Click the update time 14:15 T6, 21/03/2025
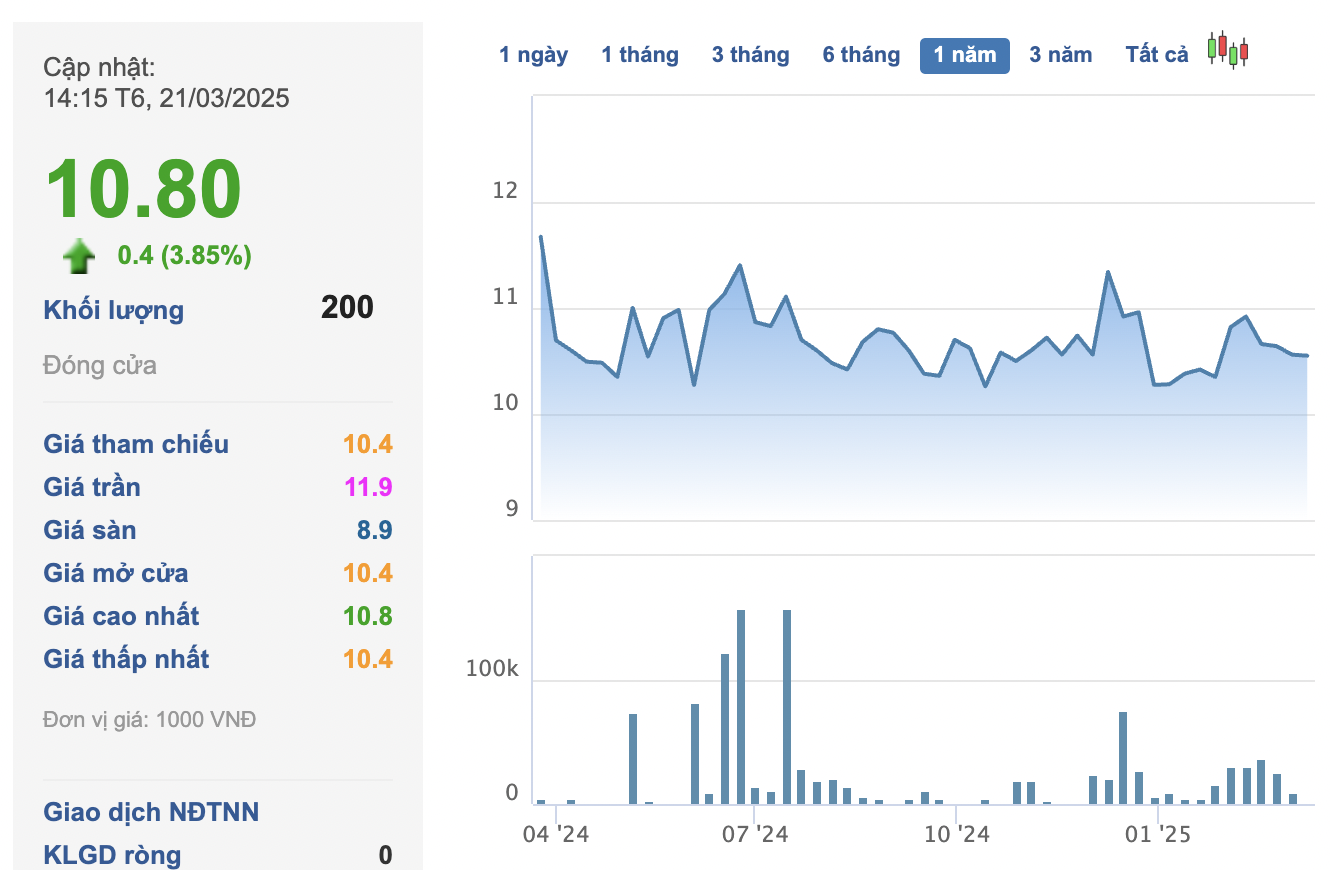1330x870 pixels. coord(167,98)
